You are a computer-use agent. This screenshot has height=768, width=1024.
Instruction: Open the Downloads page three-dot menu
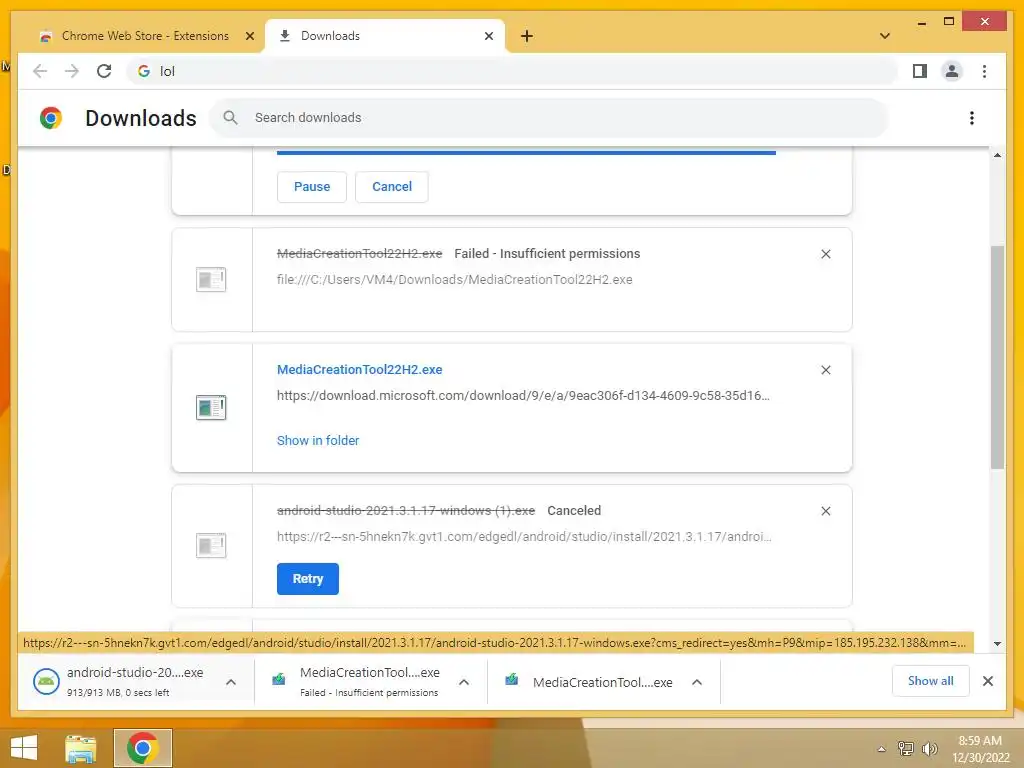click(x=972, y=118)
